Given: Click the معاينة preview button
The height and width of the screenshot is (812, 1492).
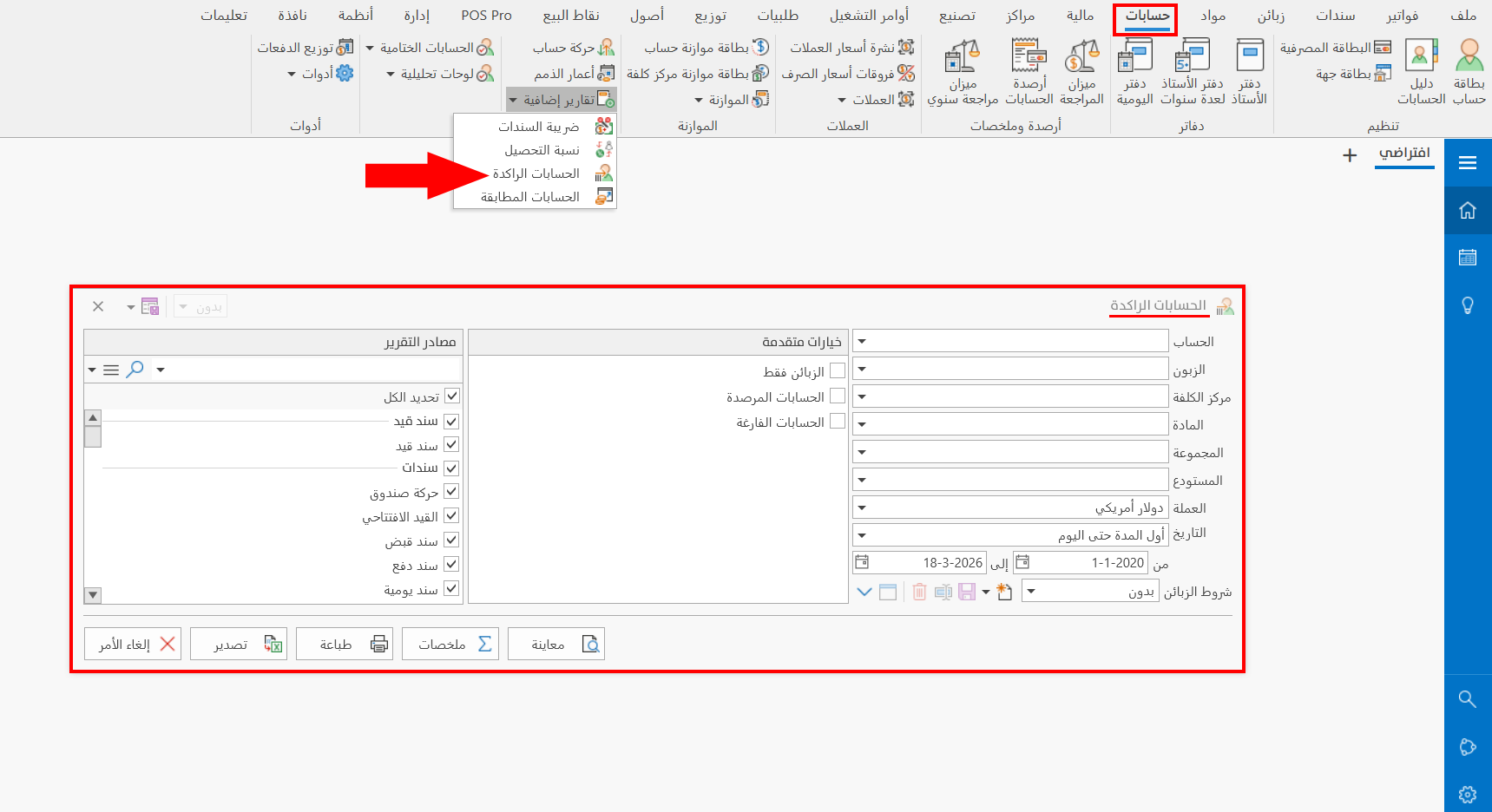Looking at the screenshot, I should 556,644.
